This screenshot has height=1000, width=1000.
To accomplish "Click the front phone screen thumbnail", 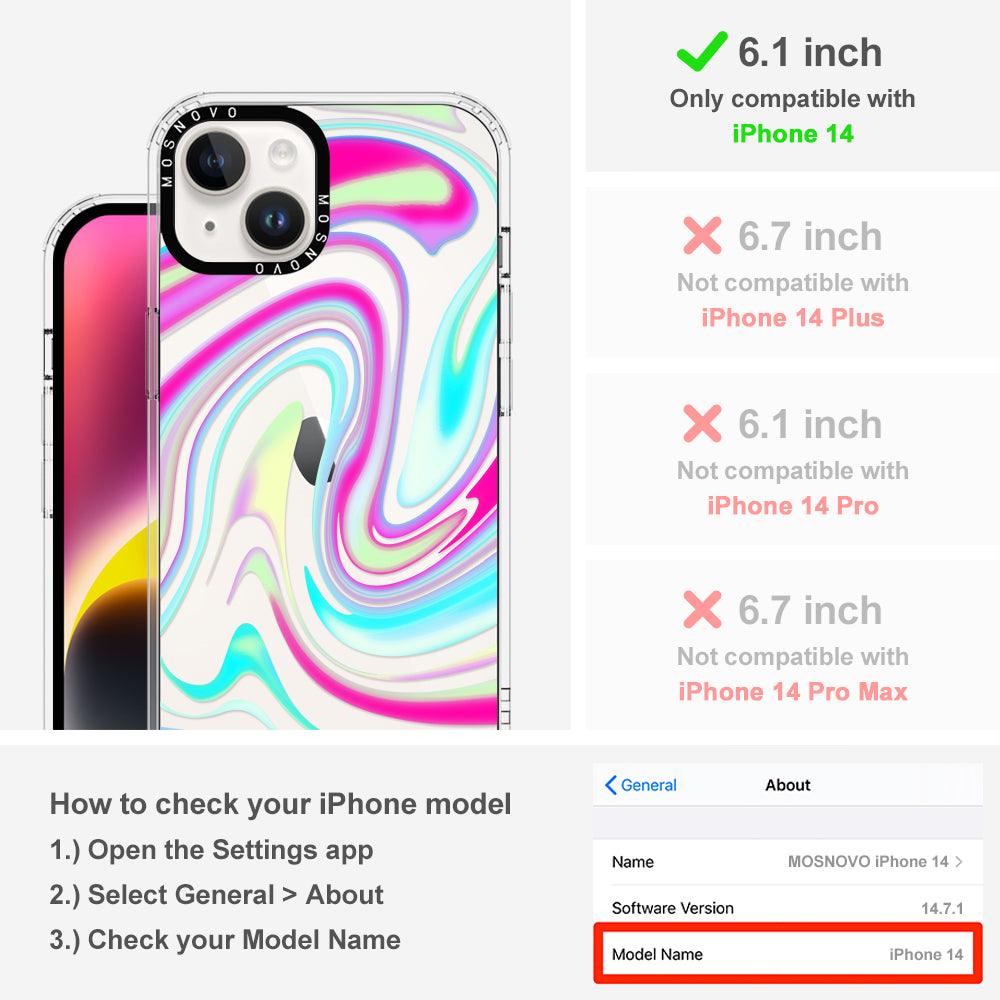I will tap(102, 466).
